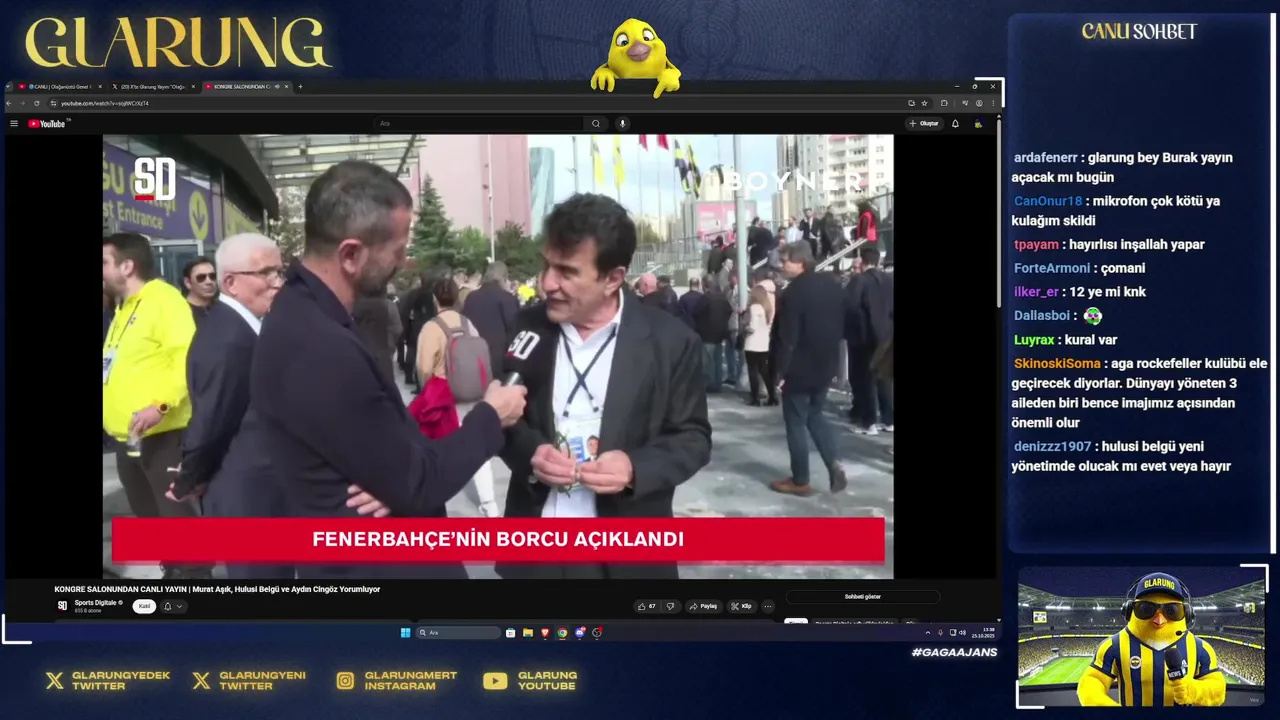
Task: Open Chrome from the taskbar
Action: point(562,632)
